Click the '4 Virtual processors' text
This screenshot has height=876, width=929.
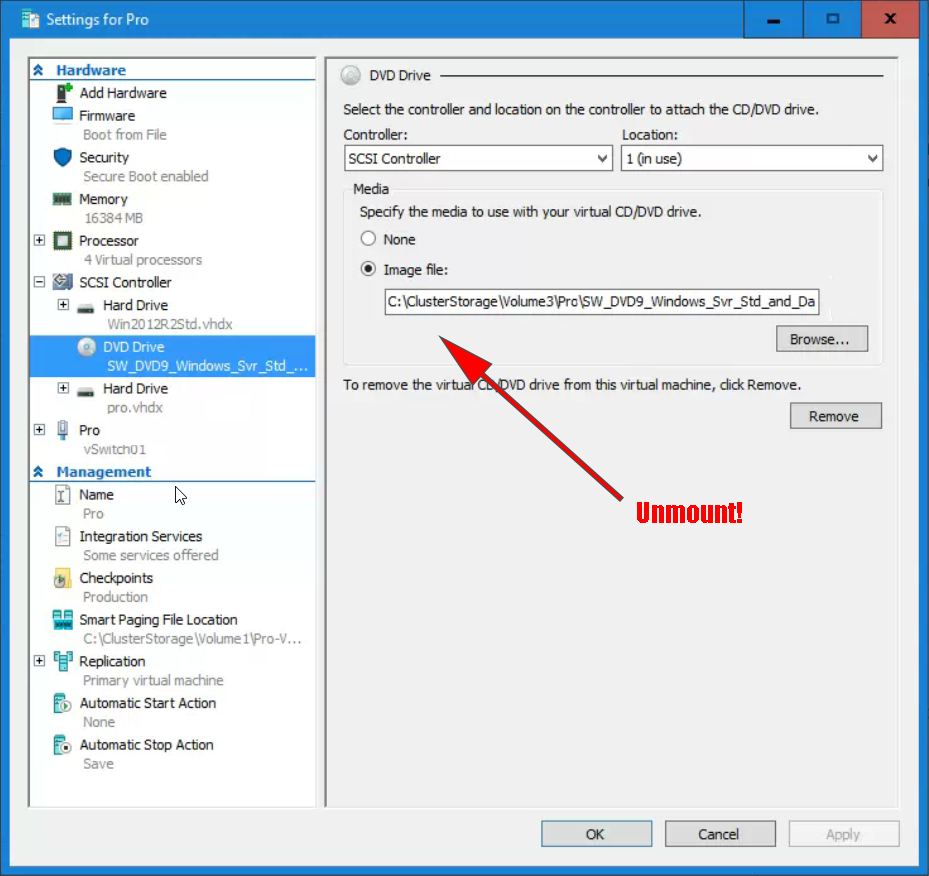pyautogui.click(x=143, y=259)
